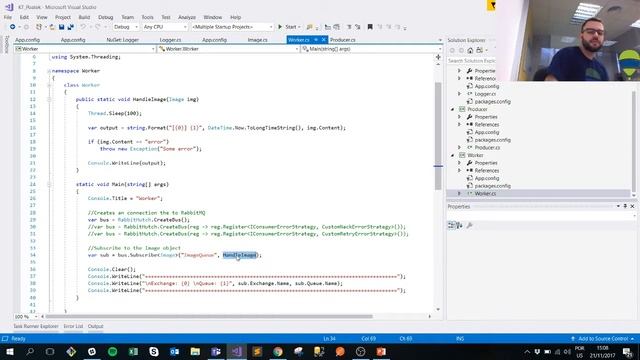Image resolution: width=640 pixels, height=360 pixels.
Task: Open Visual Studio from the taskbar
Action: (236, 351)
